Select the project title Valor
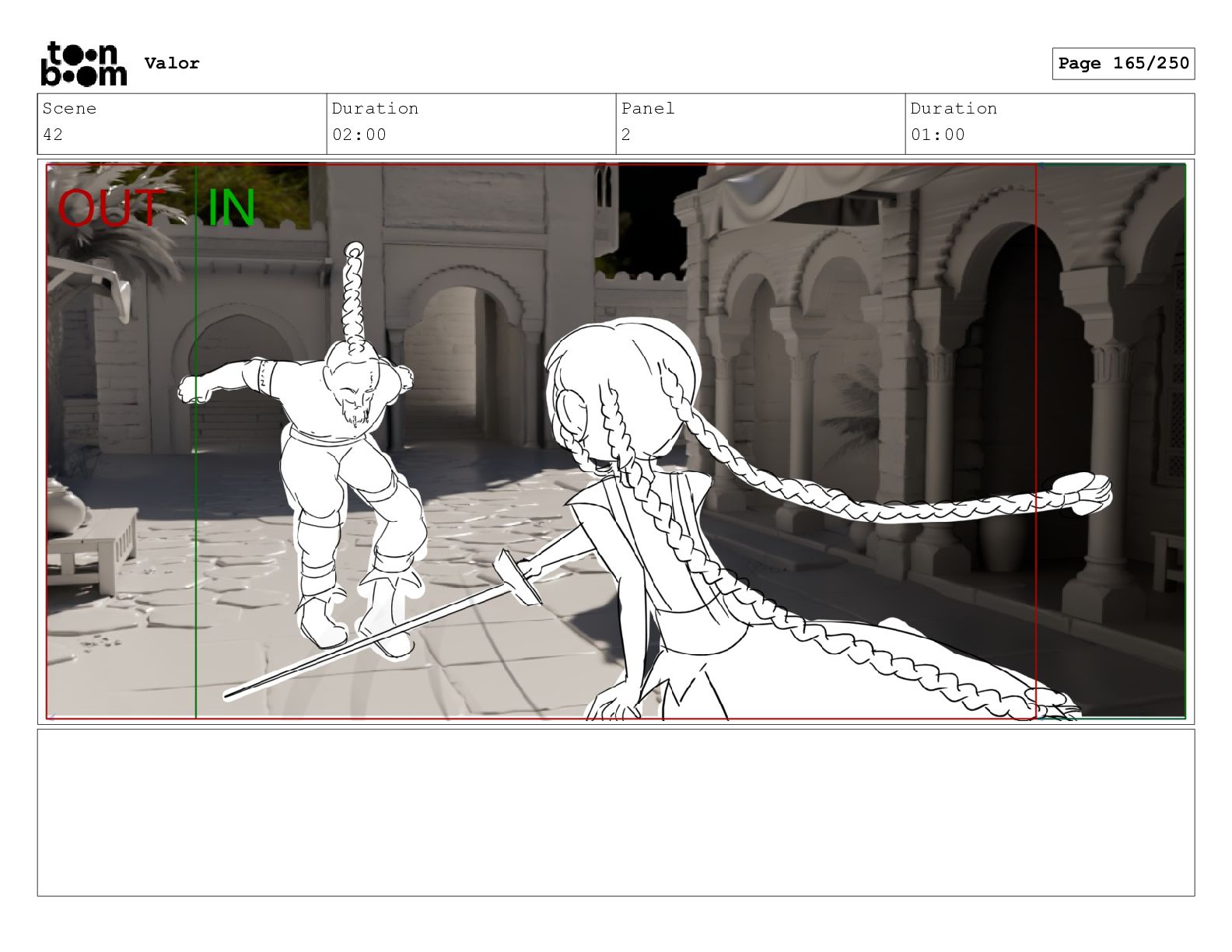 coord(172,64)
